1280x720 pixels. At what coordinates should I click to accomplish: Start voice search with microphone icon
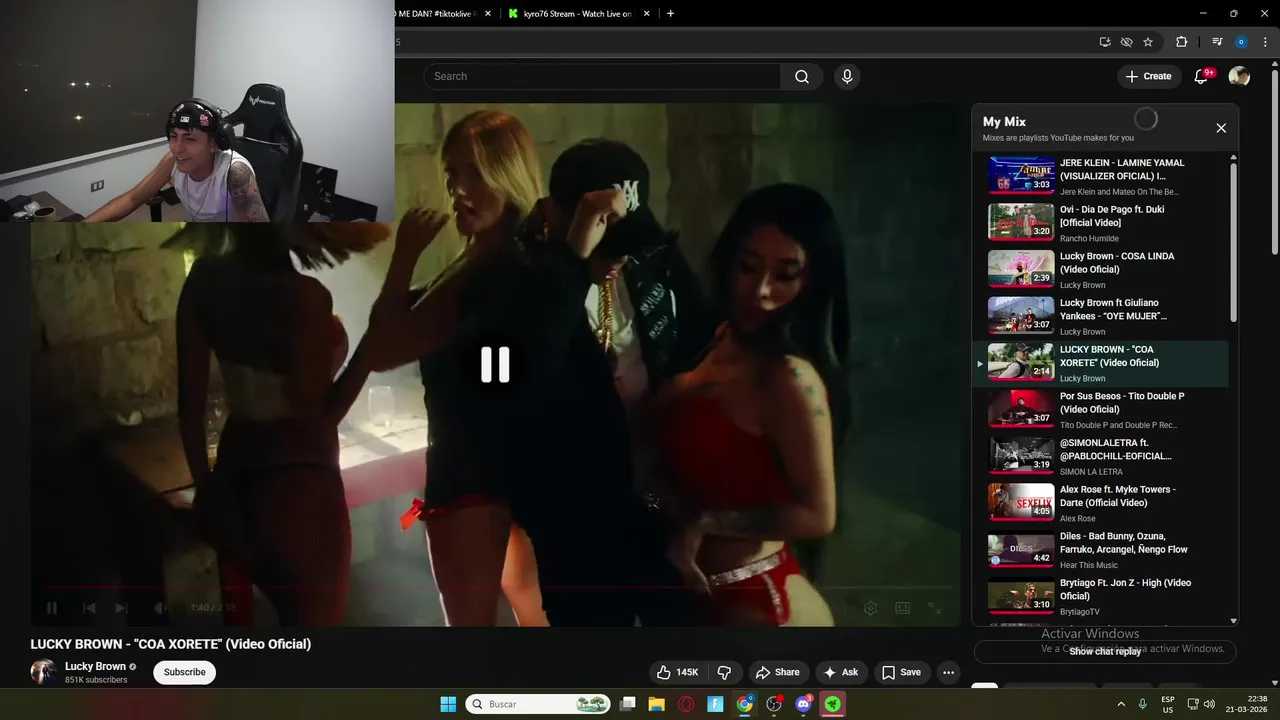pyautogui.click(x=847, y=77)
